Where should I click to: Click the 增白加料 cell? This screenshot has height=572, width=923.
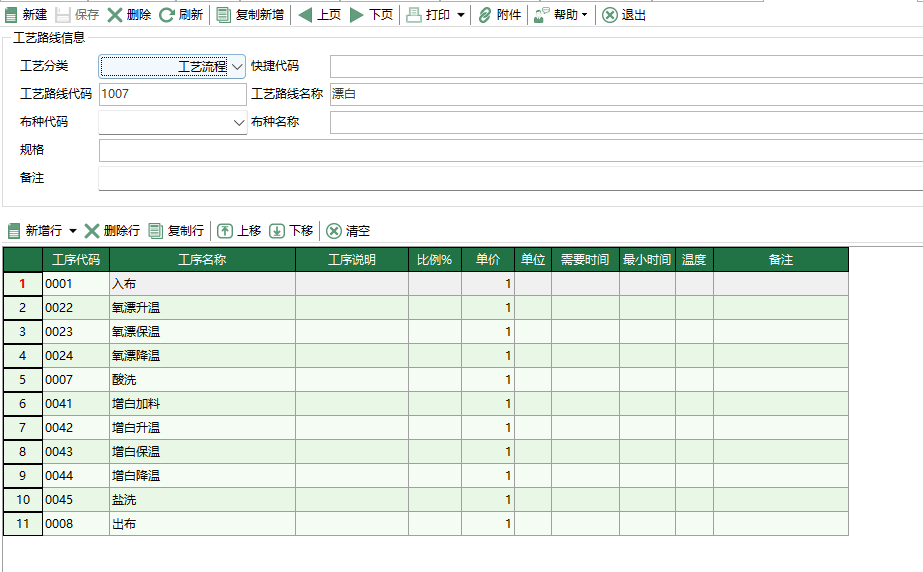pos(202,404)
